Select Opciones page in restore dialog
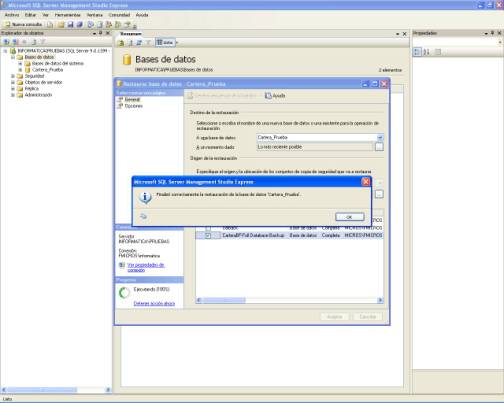This screenshot has width=504, height=403. (133, 106)
